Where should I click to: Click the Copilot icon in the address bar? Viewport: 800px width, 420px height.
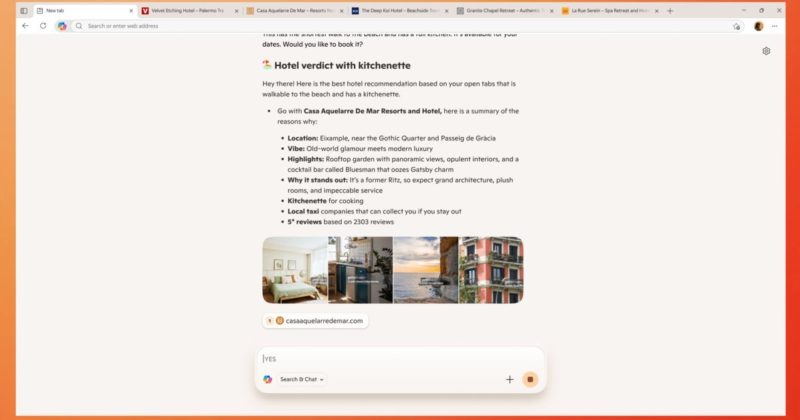62,25
